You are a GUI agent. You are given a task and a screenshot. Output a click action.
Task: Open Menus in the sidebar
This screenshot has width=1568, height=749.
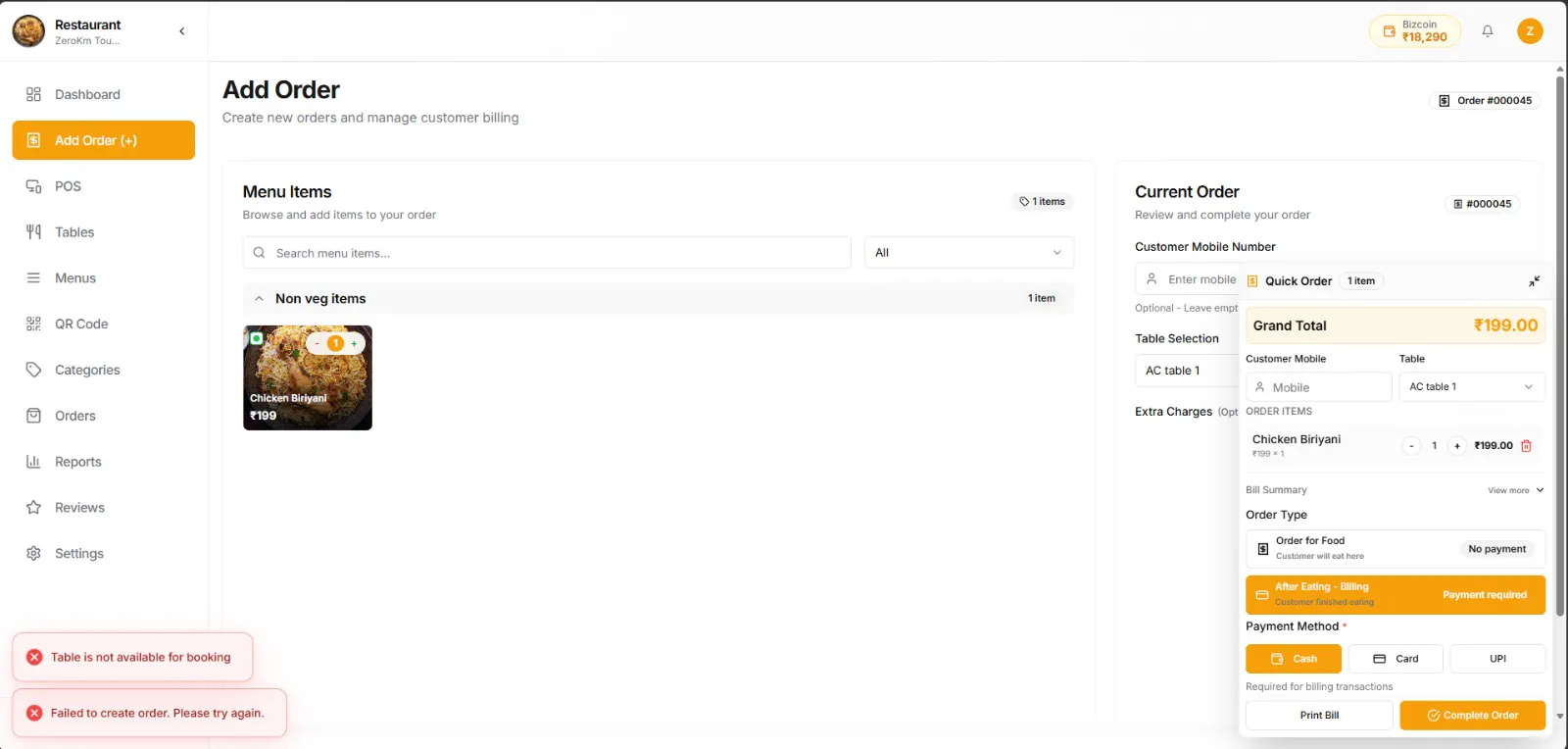tap(103, 278)
